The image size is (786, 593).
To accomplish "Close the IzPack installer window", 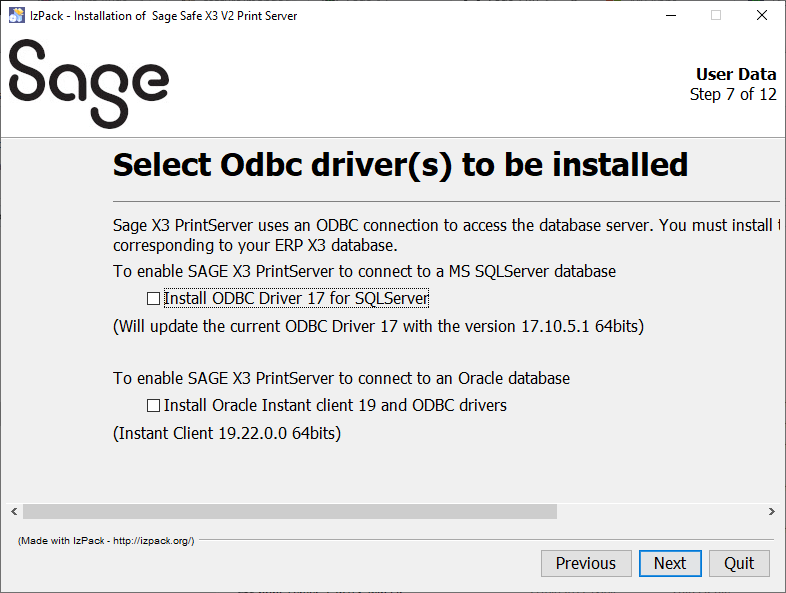I will [764, 15].
